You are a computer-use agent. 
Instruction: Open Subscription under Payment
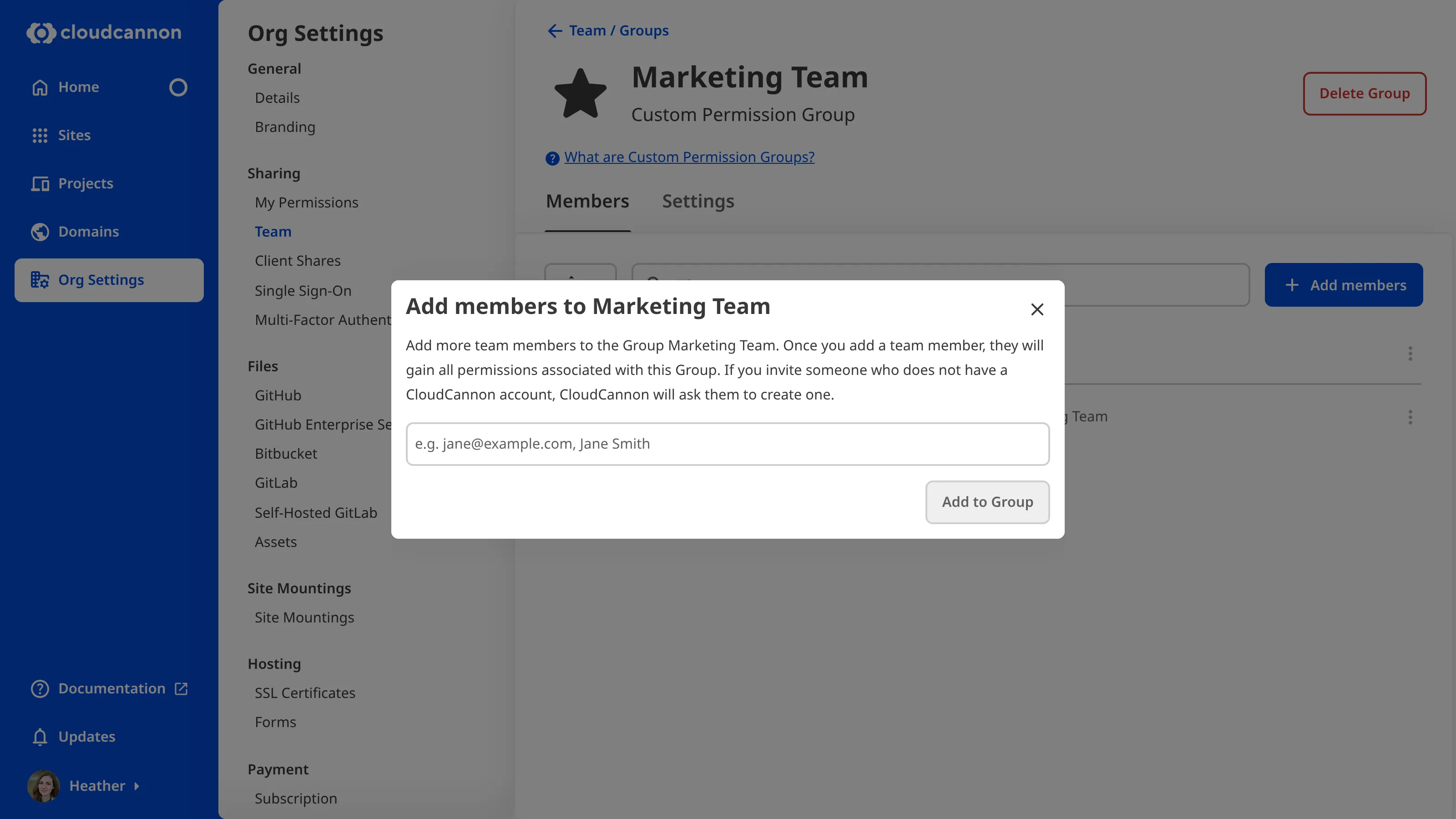pos(296,798)
